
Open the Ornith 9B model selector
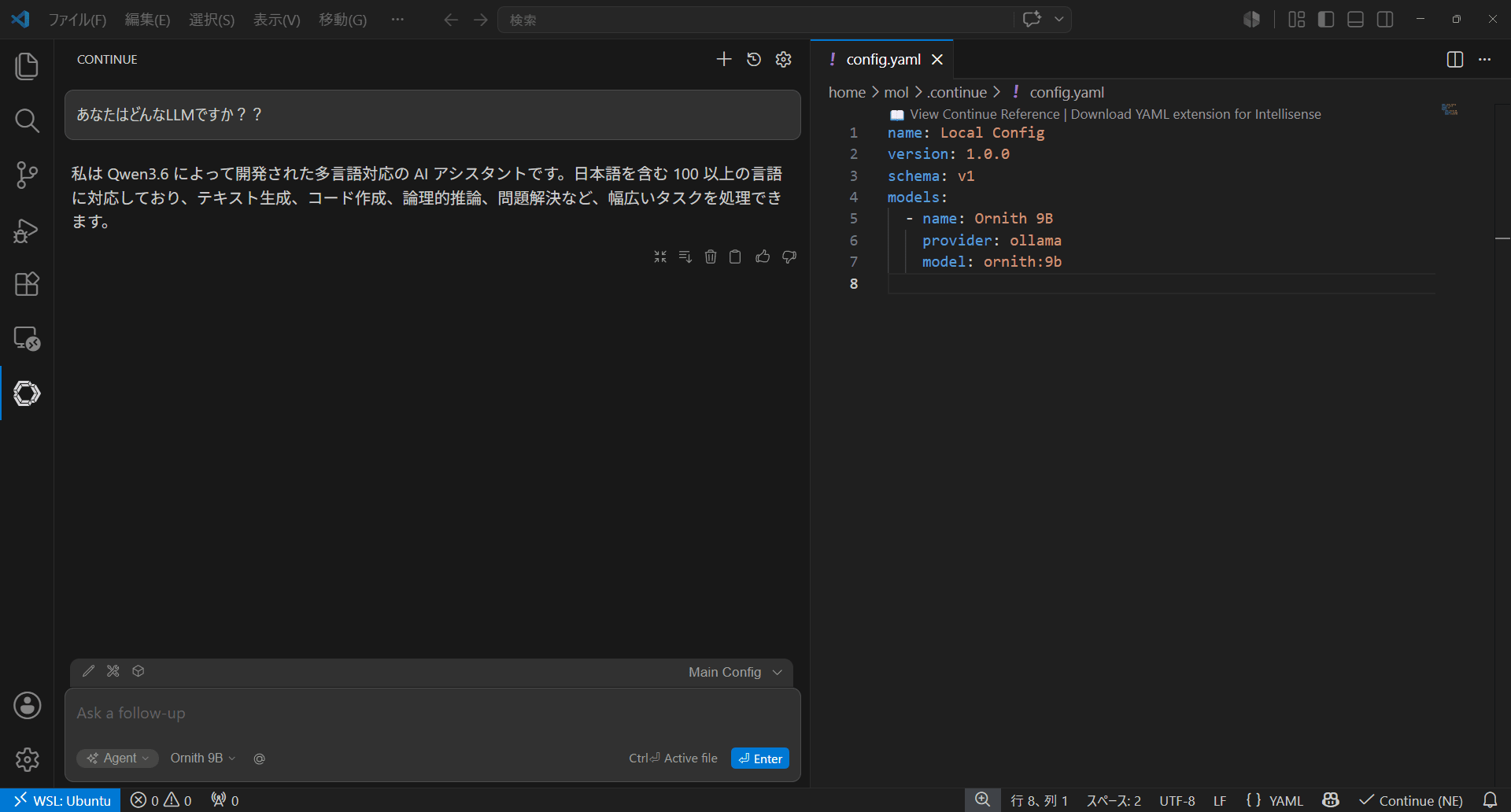[x=203, y=758]
